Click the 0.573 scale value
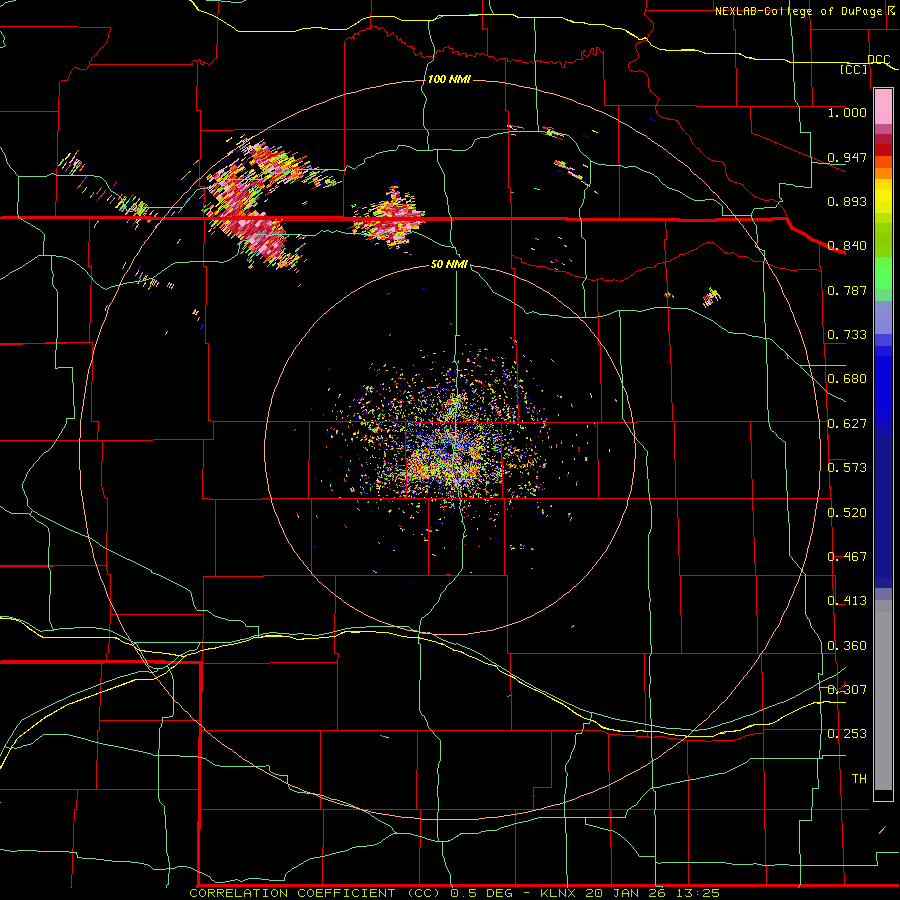 (x=847, y=468)
